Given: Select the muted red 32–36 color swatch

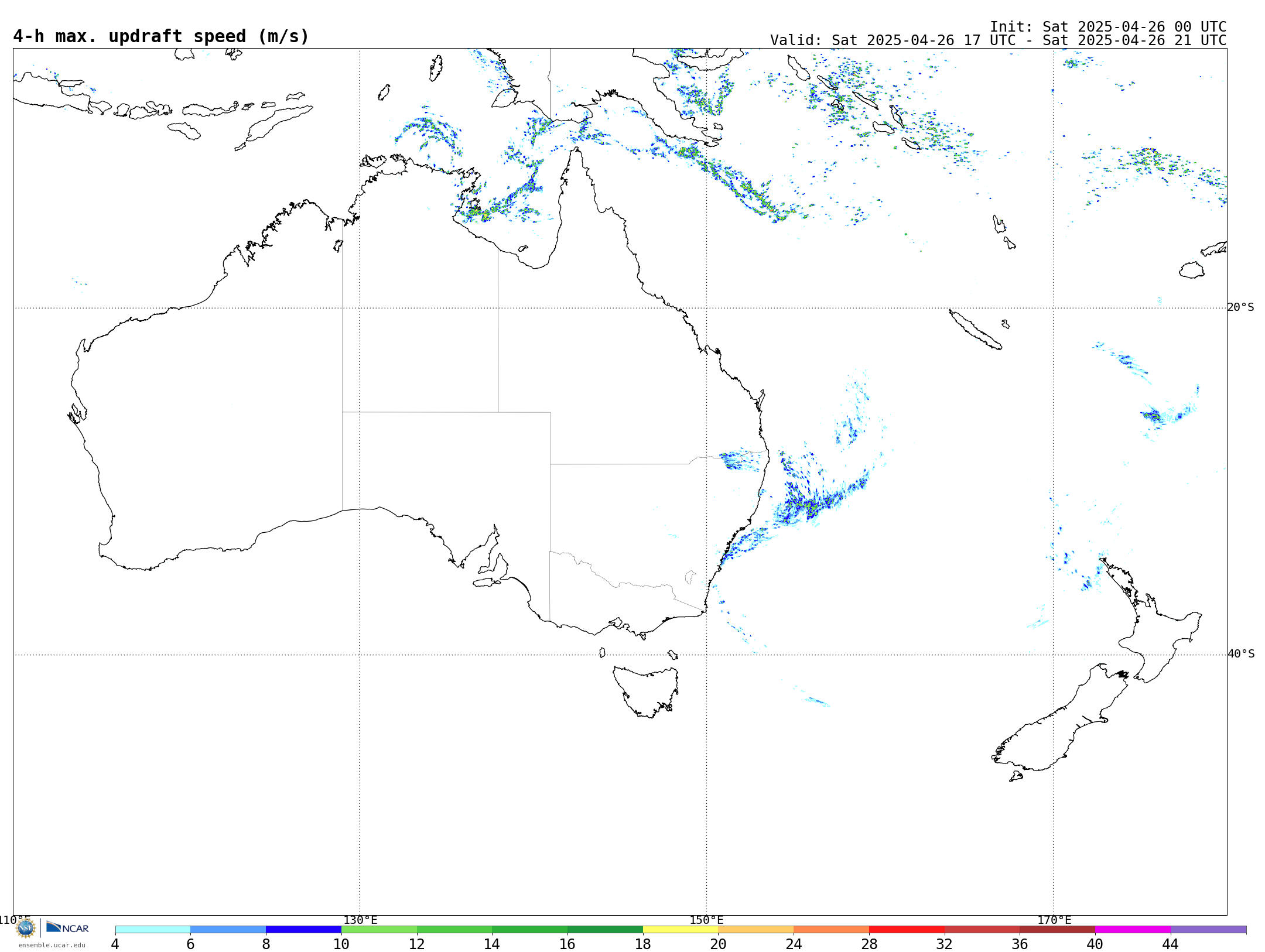Looking at the screenshot, I should point(982,930).
